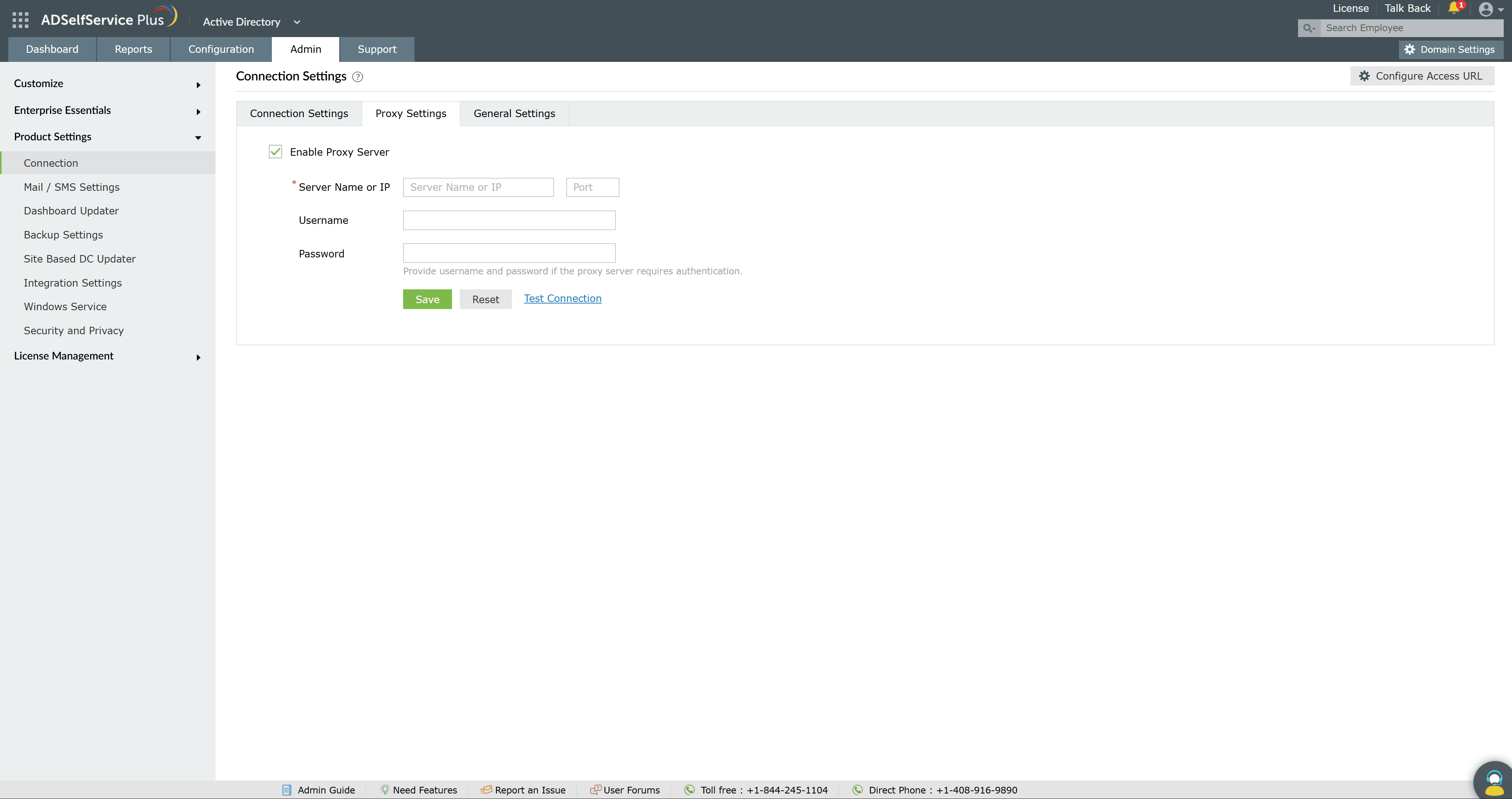Screen dimensions: 1512x799
Task: Open the notifications bell icon
Action: [x=1453, y=8]
